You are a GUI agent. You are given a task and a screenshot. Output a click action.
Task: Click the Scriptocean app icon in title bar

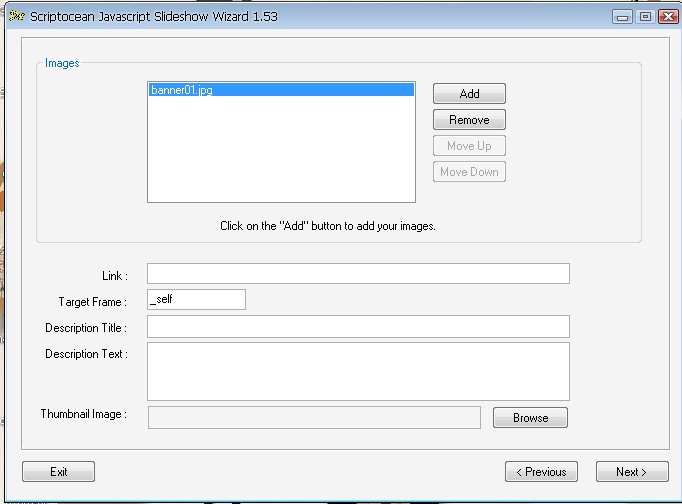click(17, 16)
